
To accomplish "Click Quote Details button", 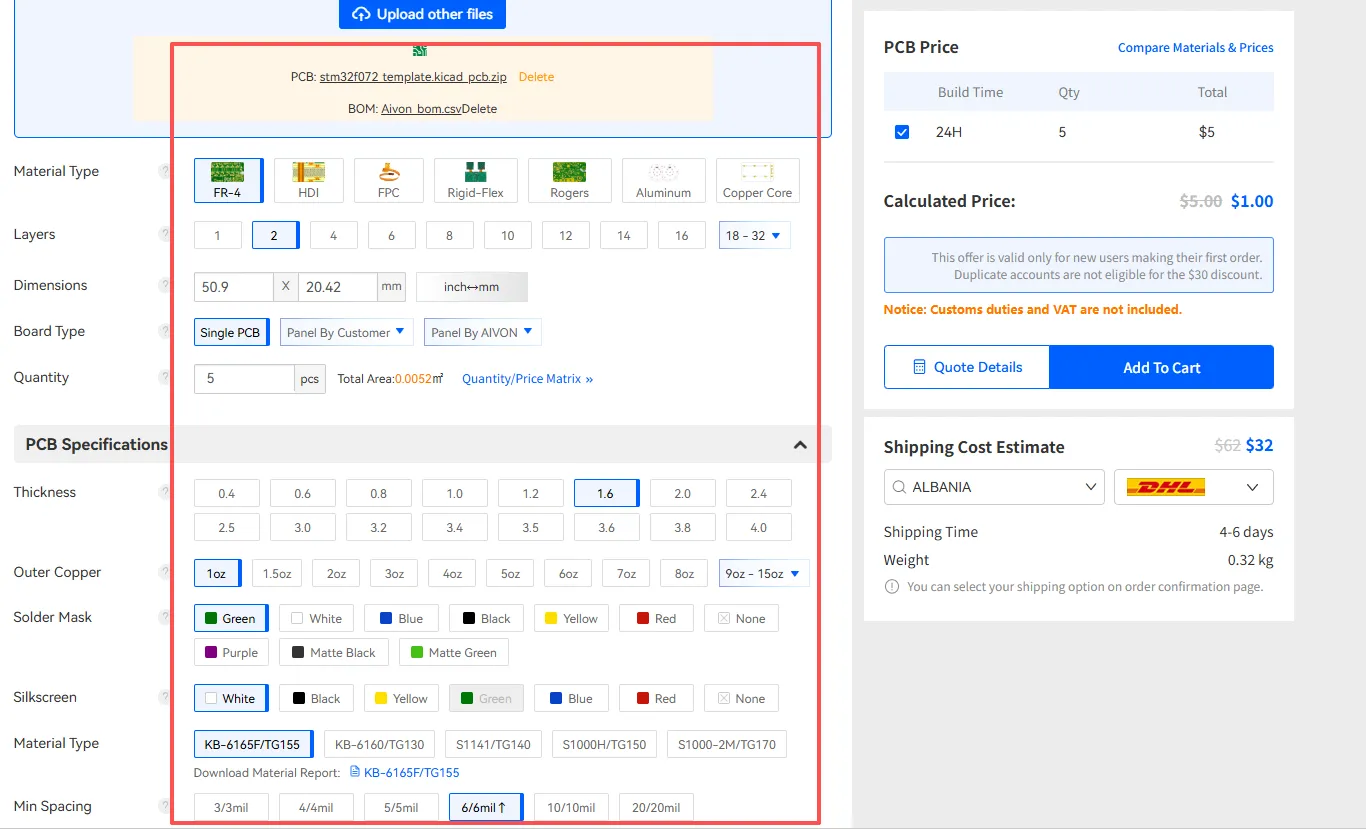I will [967, 367].
